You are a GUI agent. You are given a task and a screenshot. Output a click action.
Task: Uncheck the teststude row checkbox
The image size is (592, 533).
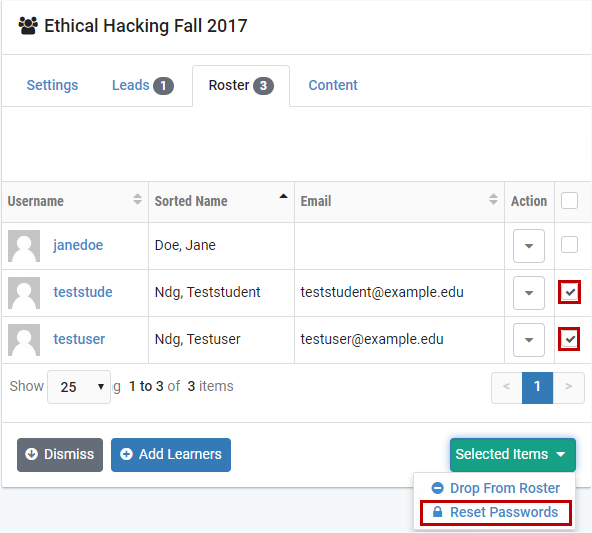569,292
